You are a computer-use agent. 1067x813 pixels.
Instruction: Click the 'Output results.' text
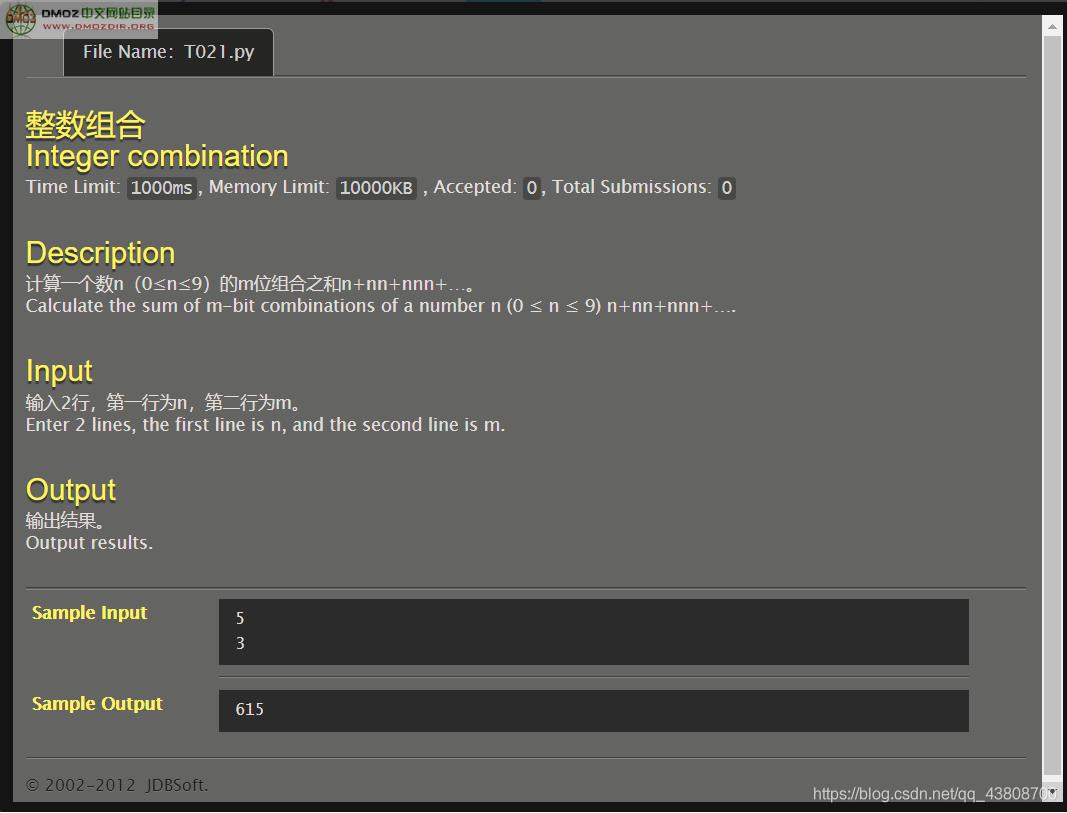point(89,543)
